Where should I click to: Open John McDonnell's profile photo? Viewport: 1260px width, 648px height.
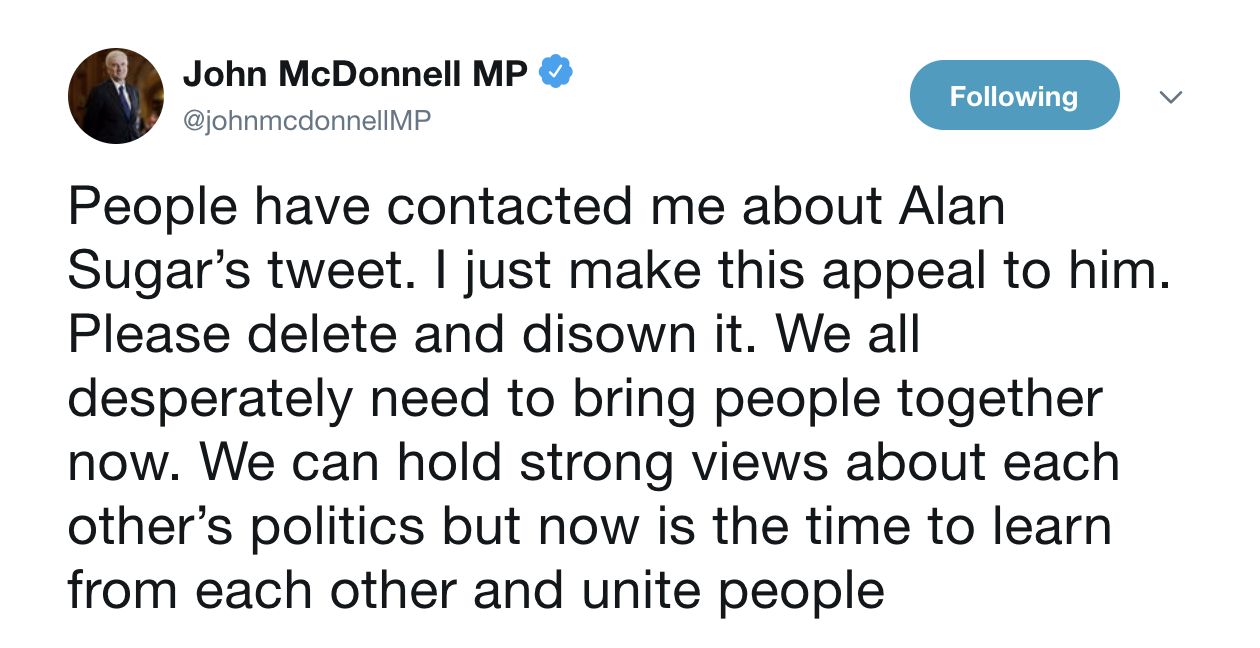point(116,96)
